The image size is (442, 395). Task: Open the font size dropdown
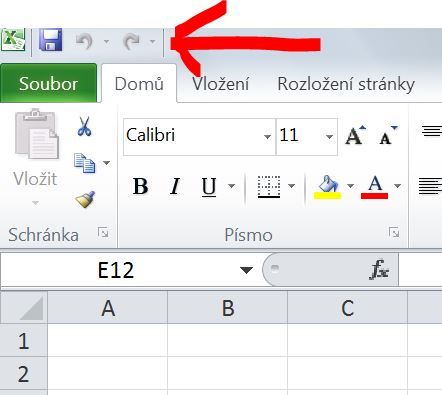pos(329,137)
